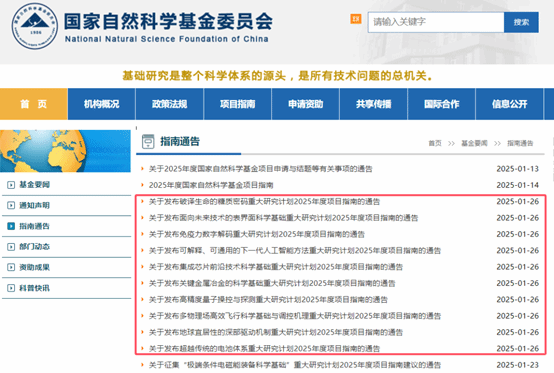Click the golden slogan 基础研究是整个科学体系的源头
Screen dimensions: 554x373
click(277, 76)
